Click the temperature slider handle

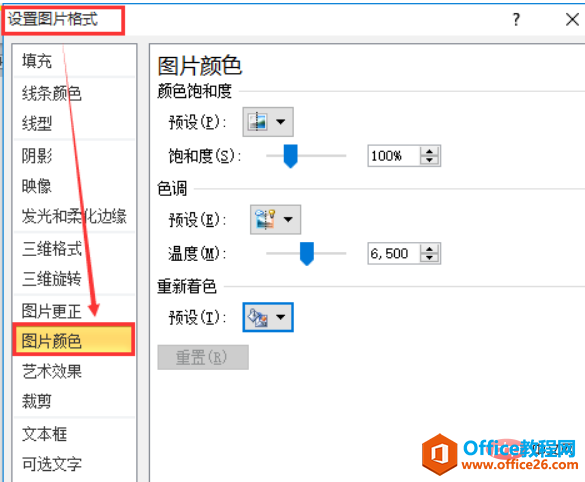(307, 254)
